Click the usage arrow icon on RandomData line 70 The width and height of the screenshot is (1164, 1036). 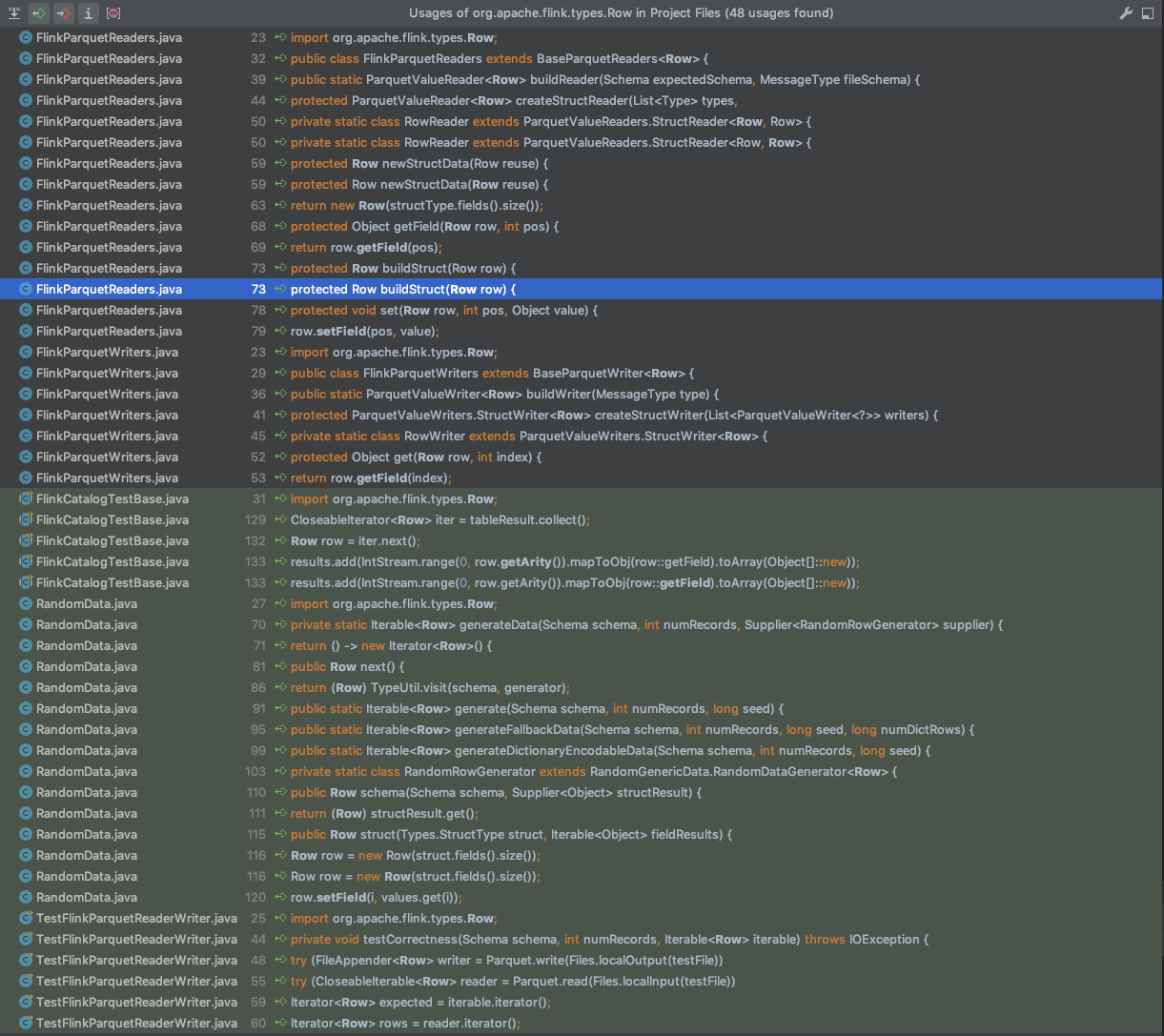pyautogui.click(x=281, y=625)
